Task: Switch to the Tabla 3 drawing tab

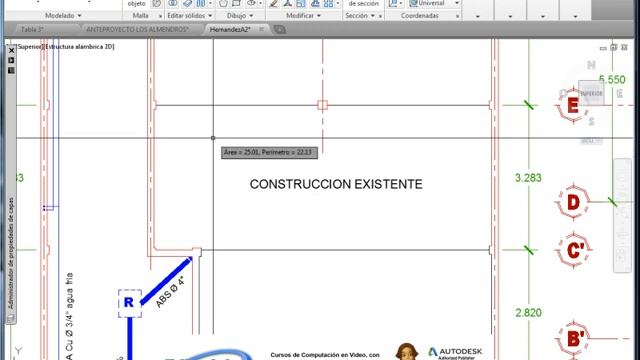Action: [x=32, y=29]
